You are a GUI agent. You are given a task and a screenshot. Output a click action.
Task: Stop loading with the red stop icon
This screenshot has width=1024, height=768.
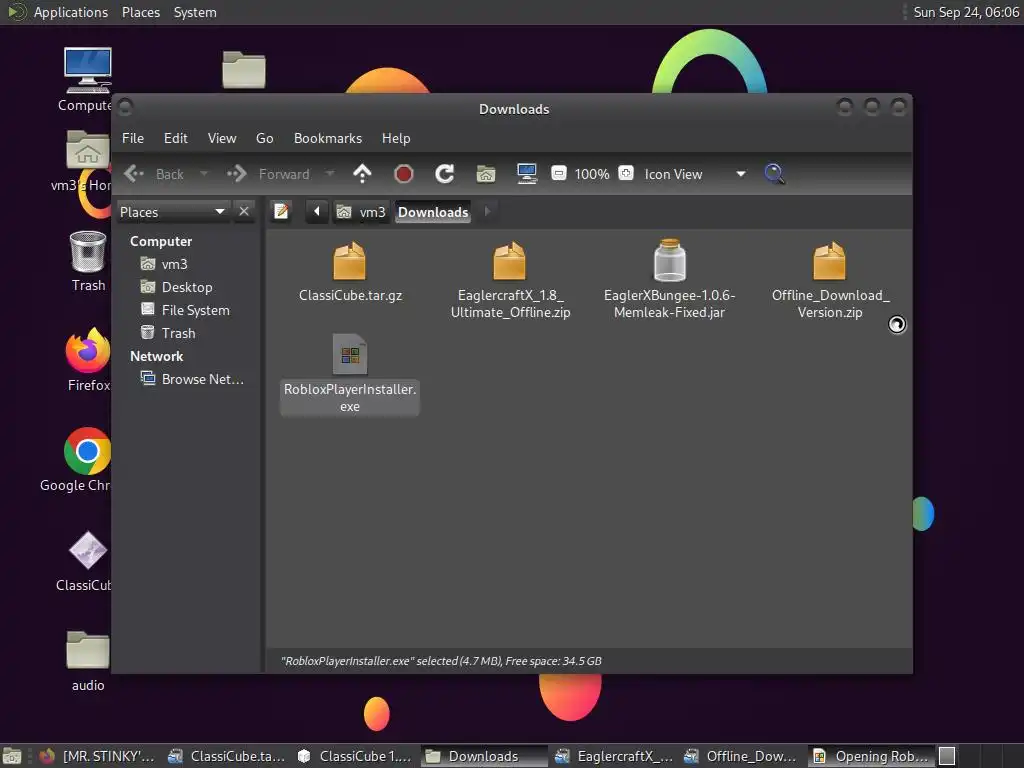point(404,174)
